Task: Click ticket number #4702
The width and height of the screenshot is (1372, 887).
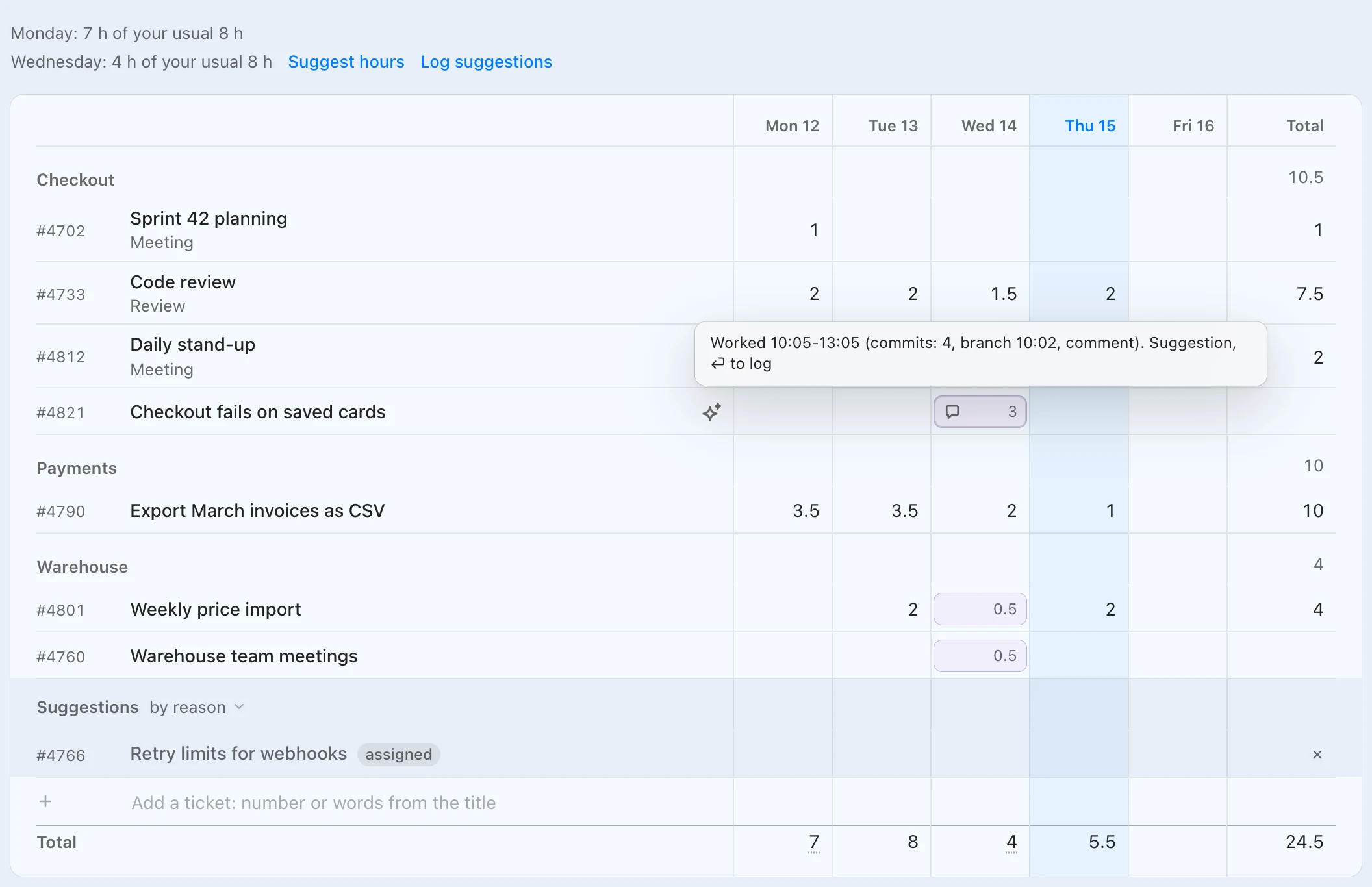Action: (x=60, y=231)
